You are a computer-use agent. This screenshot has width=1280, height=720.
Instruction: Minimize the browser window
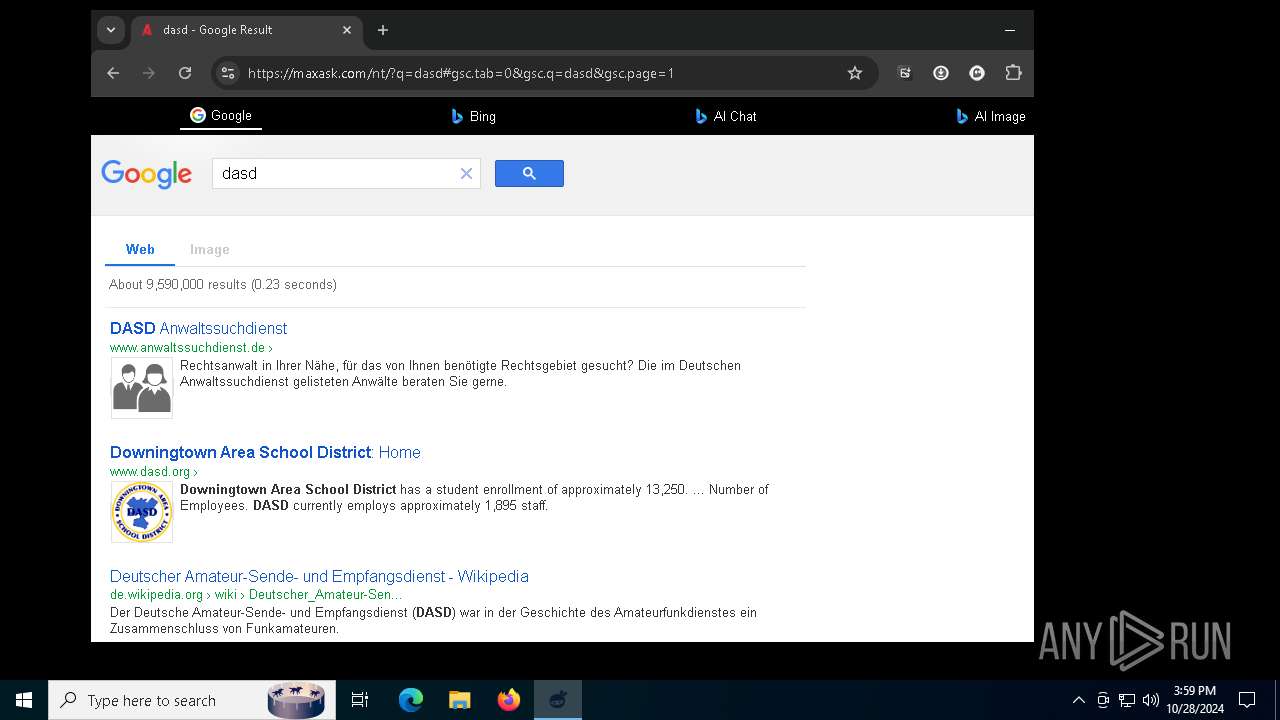click(1010, 30)
